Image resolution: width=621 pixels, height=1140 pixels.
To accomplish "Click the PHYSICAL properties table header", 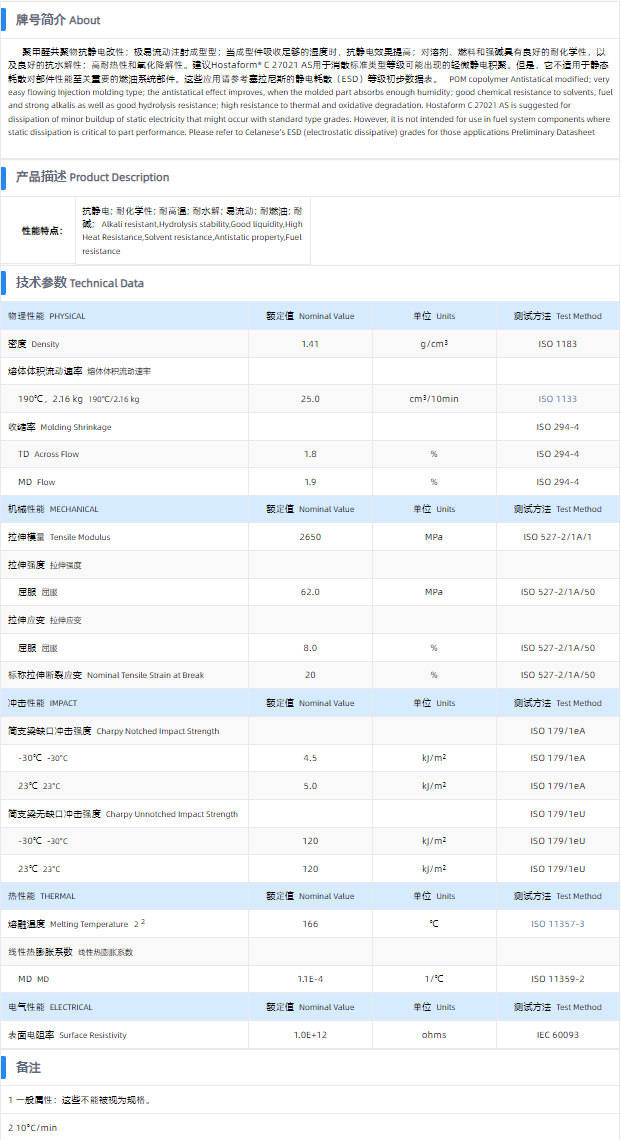I will 47,316.
